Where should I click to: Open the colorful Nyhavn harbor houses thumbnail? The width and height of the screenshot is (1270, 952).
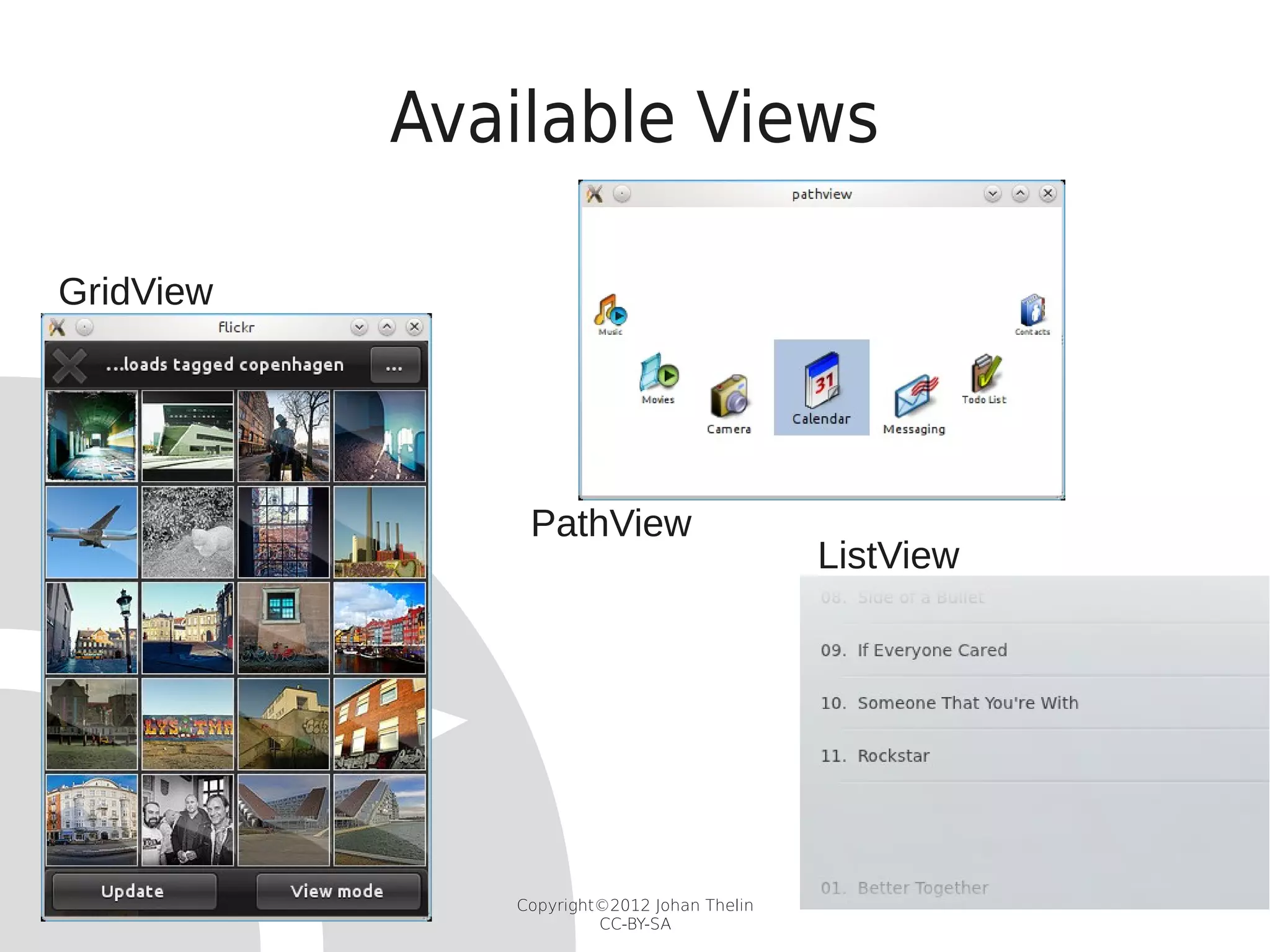[380, 628]
